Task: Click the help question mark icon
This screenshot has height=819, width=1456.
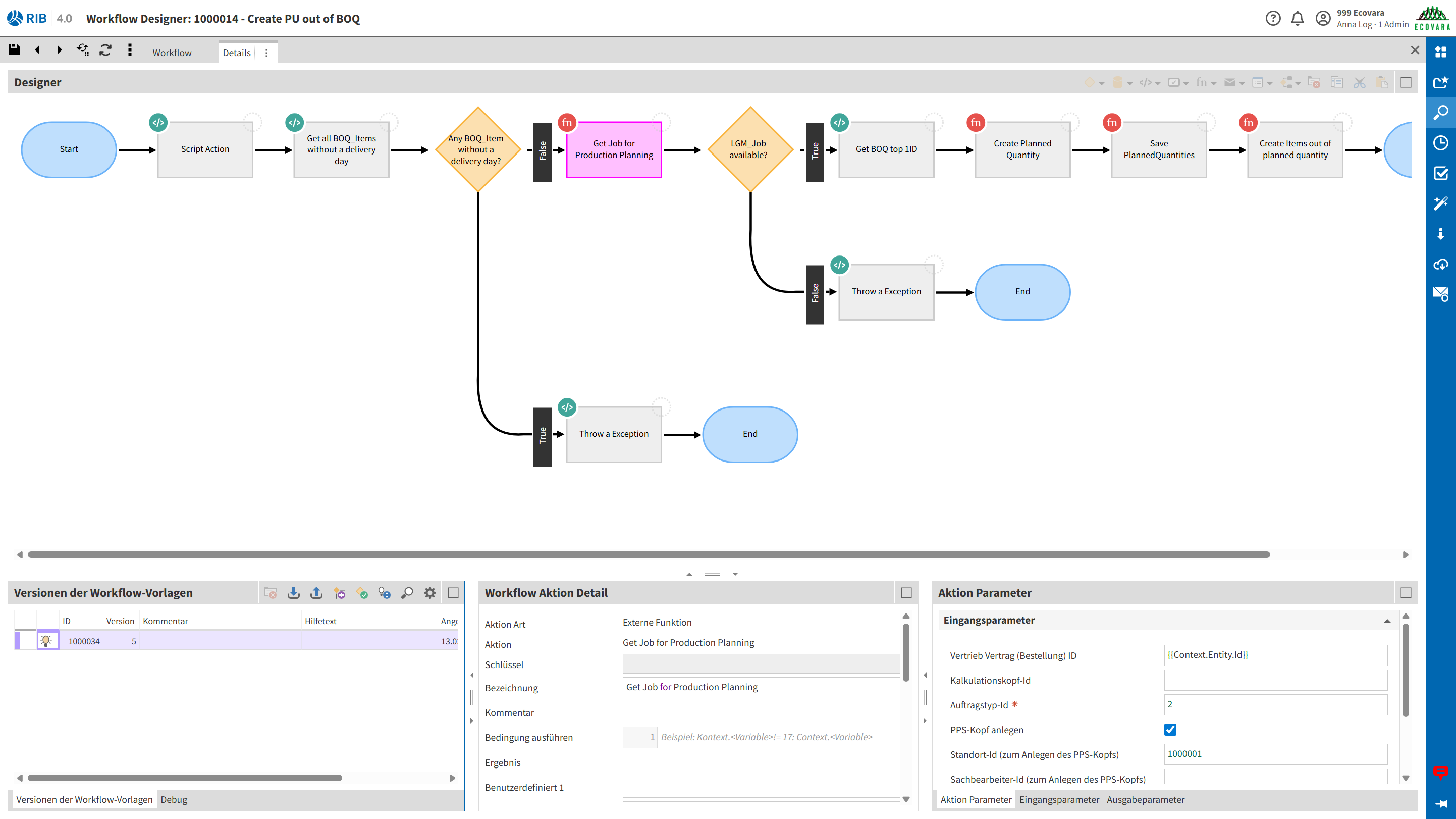Action: (x=1272, y=19)
